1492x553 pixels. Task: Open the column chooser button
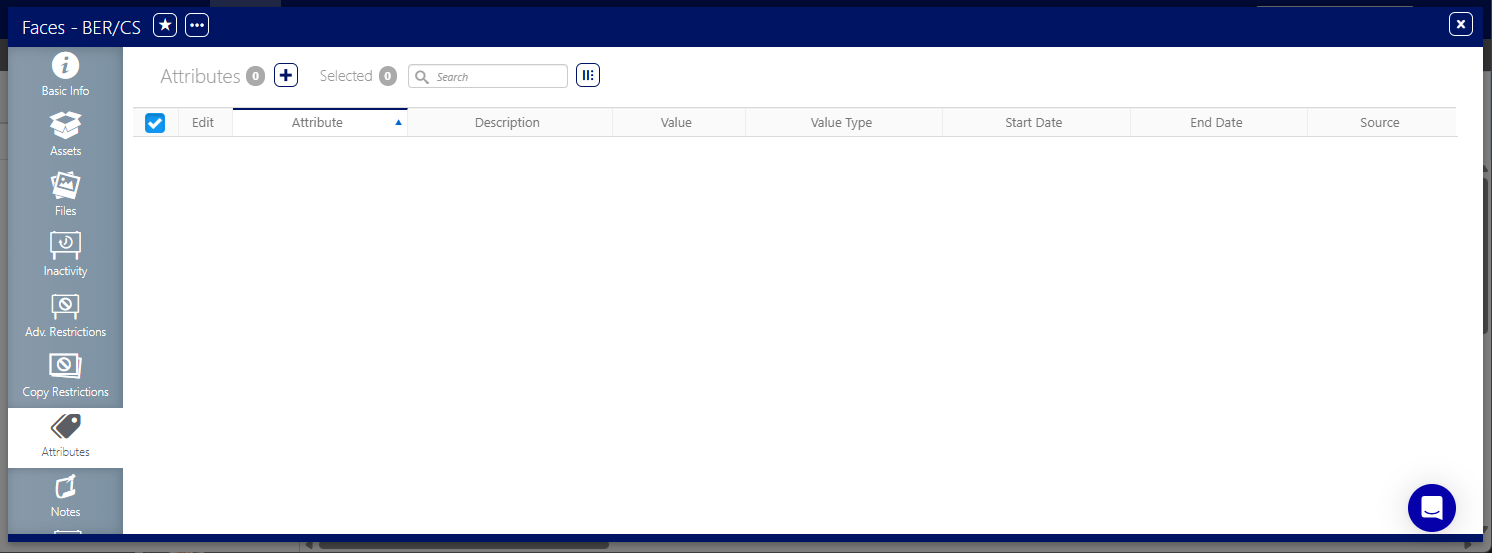click(588, 75)
